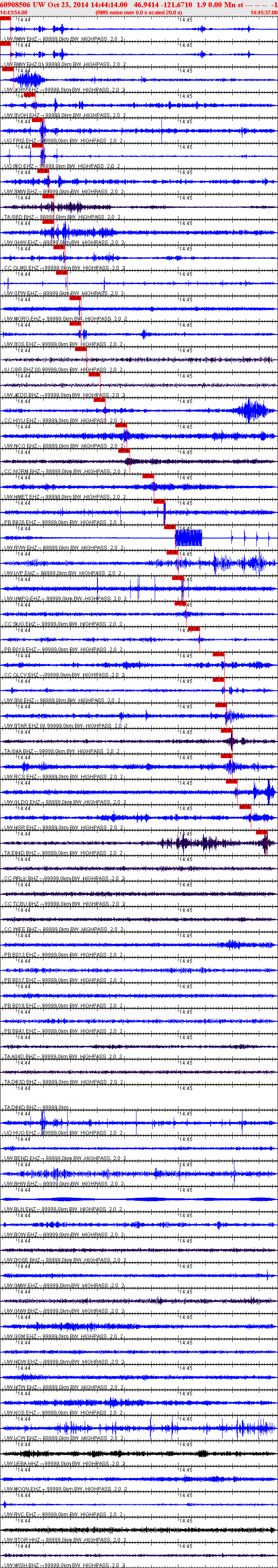Select the PB B018 EHZ station label
The height and width of the screenshot is (1568, 278).
click(64, 1006)
